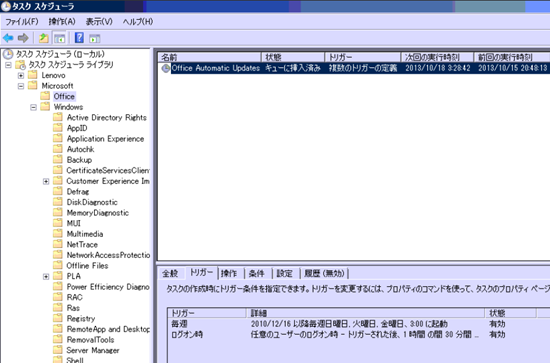The height and width of the screenshot is (363, 550).
Task: Collapse the Microsoft folder node
Action: tap(21, 86)
